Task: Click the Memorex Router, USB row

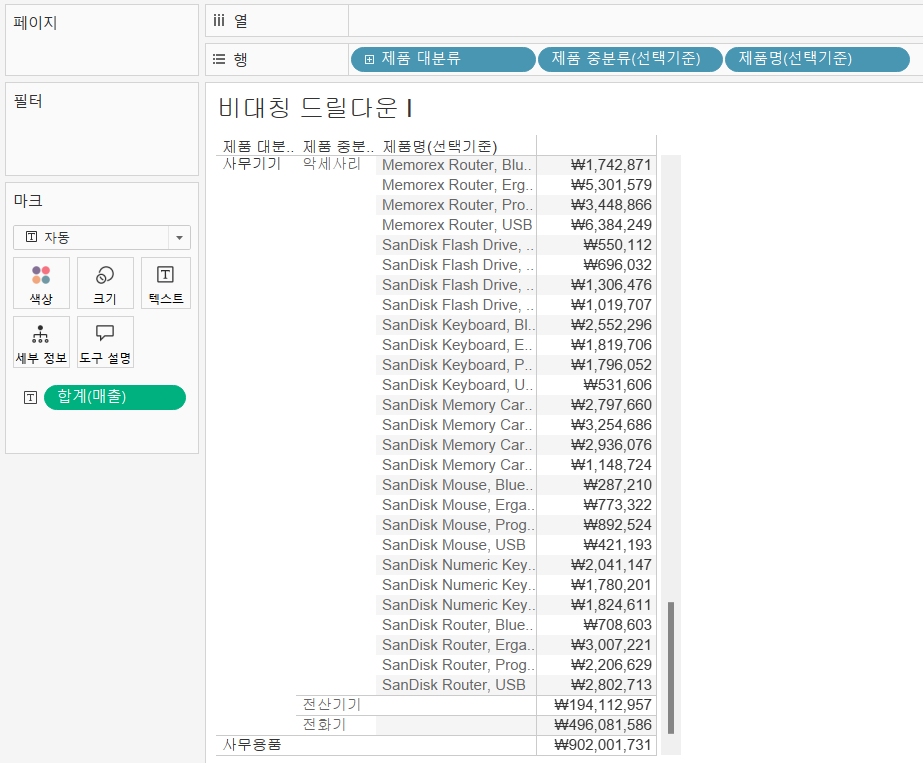Action: tap(457, 225)
